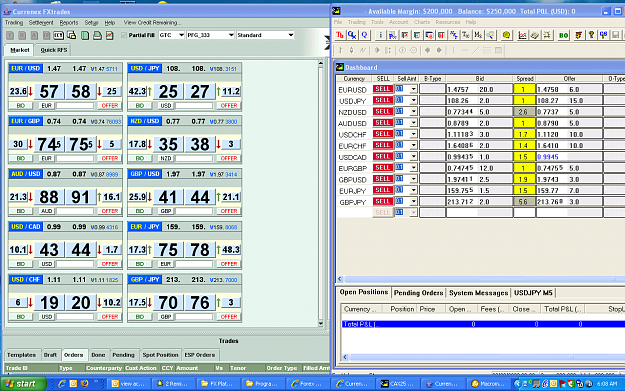The image size is (625, 391).
Task: Select the Spot Position tab
Action: pos(160,355)
